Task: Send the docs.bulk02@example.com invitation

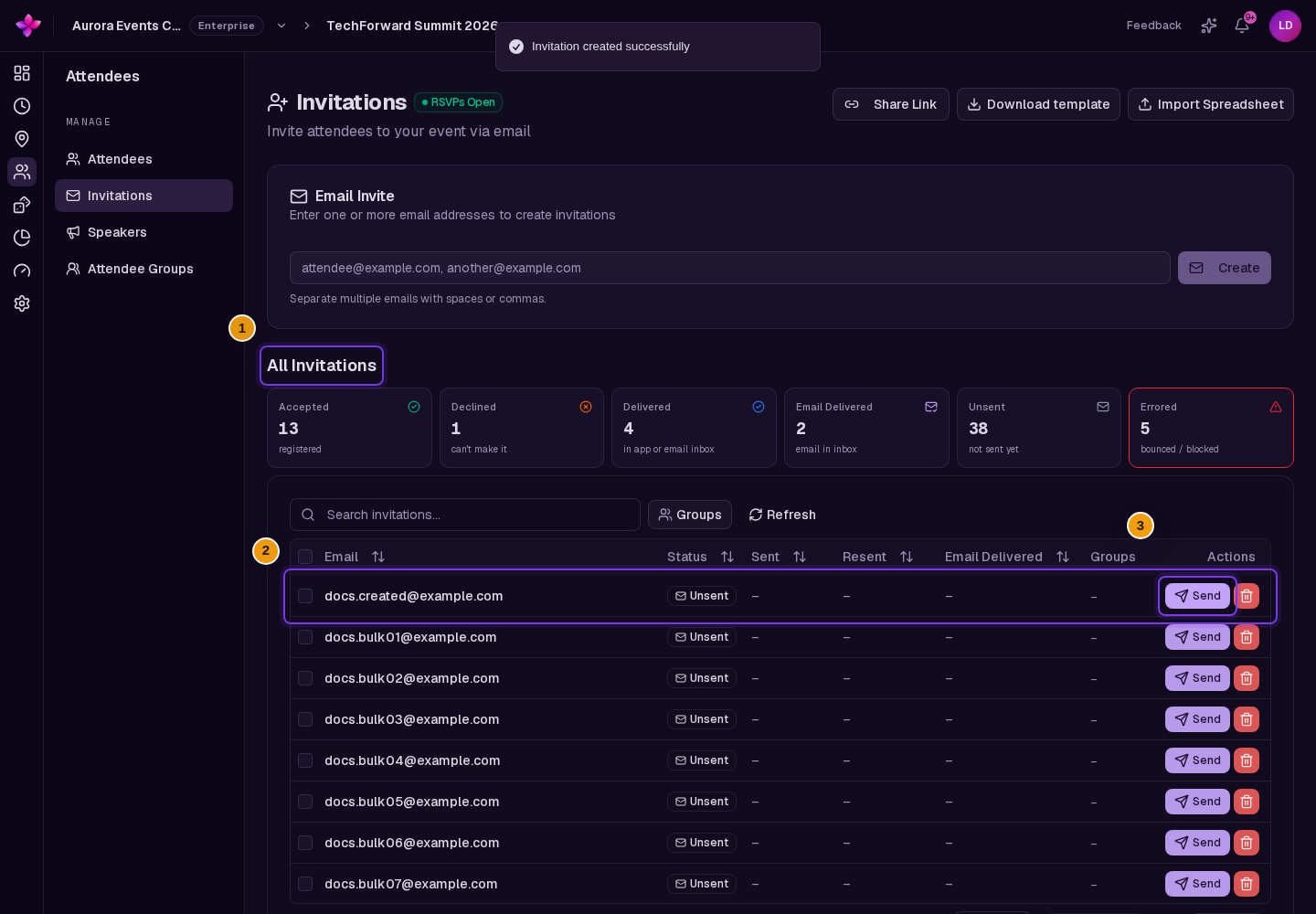Action: pyautogui.click(x=1197, y=678)
